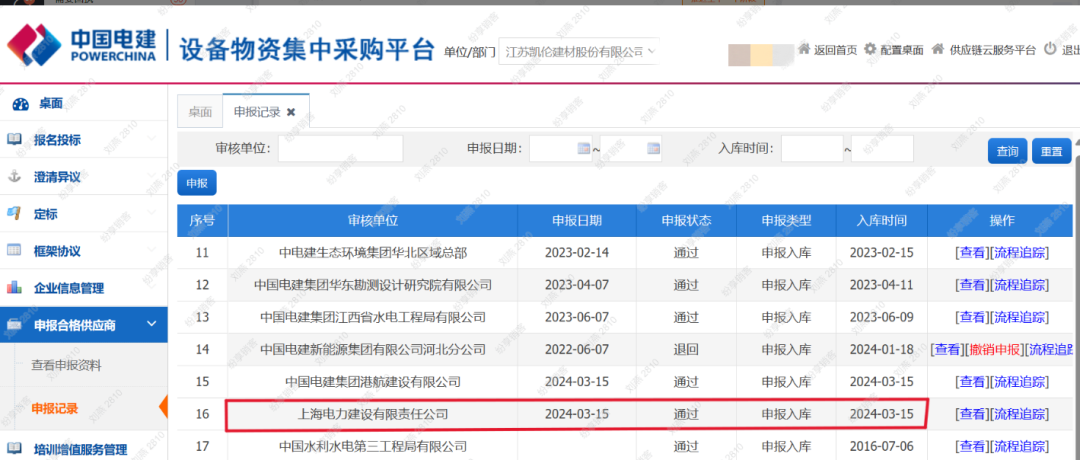Click the dashboard icon beside 桌面
This screenshot has height=460, width=1080.
point(20,104)
